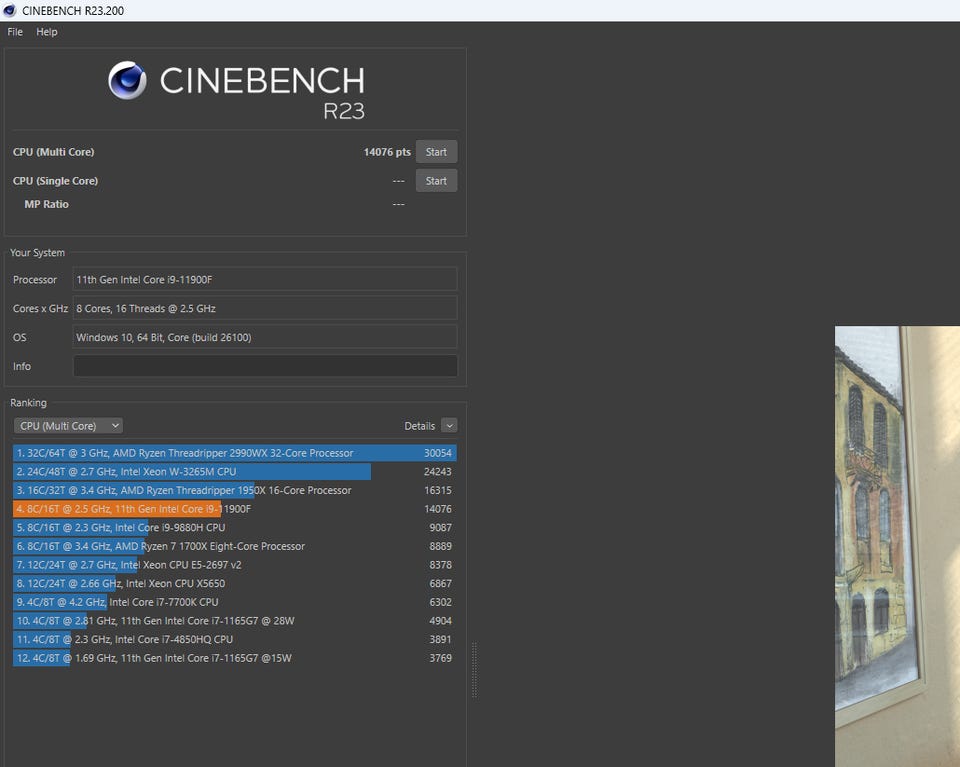This screenshot has height=767, width=960.
Task: Select ranking row AMD Ryzen 7 1700X
Action: tap(234, 546)
